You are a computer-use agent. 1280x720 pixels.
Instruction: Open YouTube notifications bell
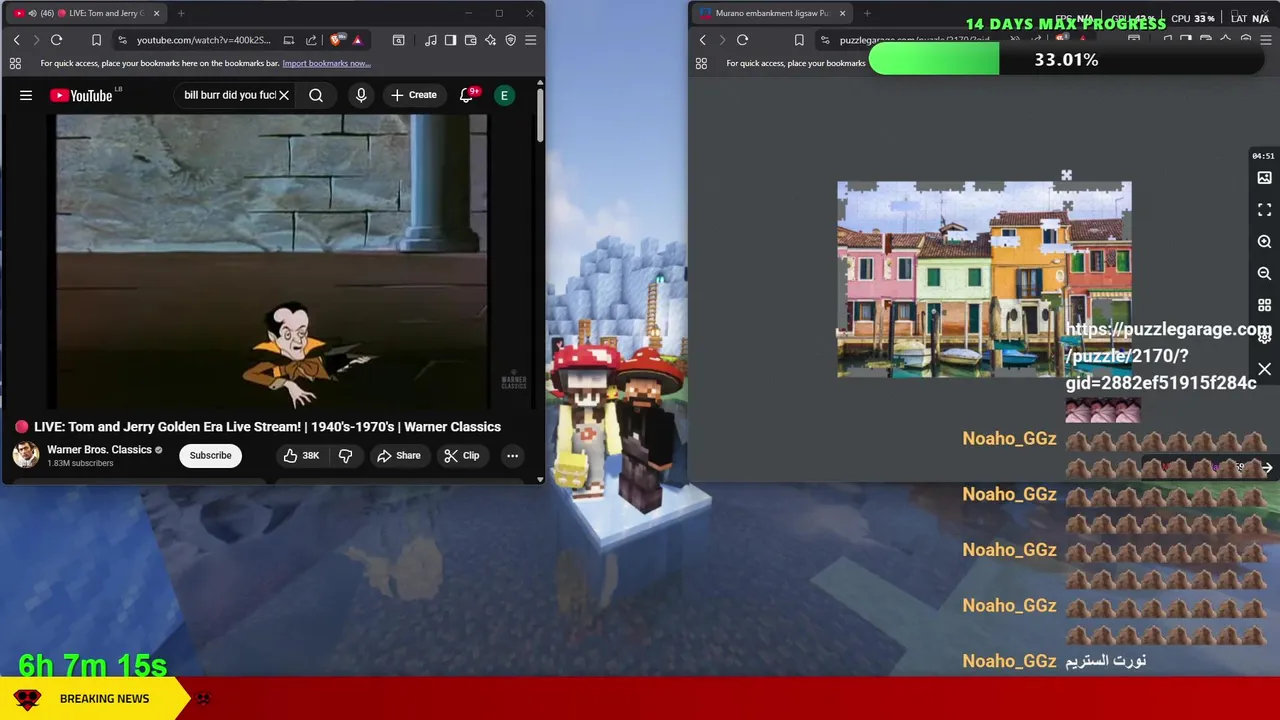click(466, 95)
